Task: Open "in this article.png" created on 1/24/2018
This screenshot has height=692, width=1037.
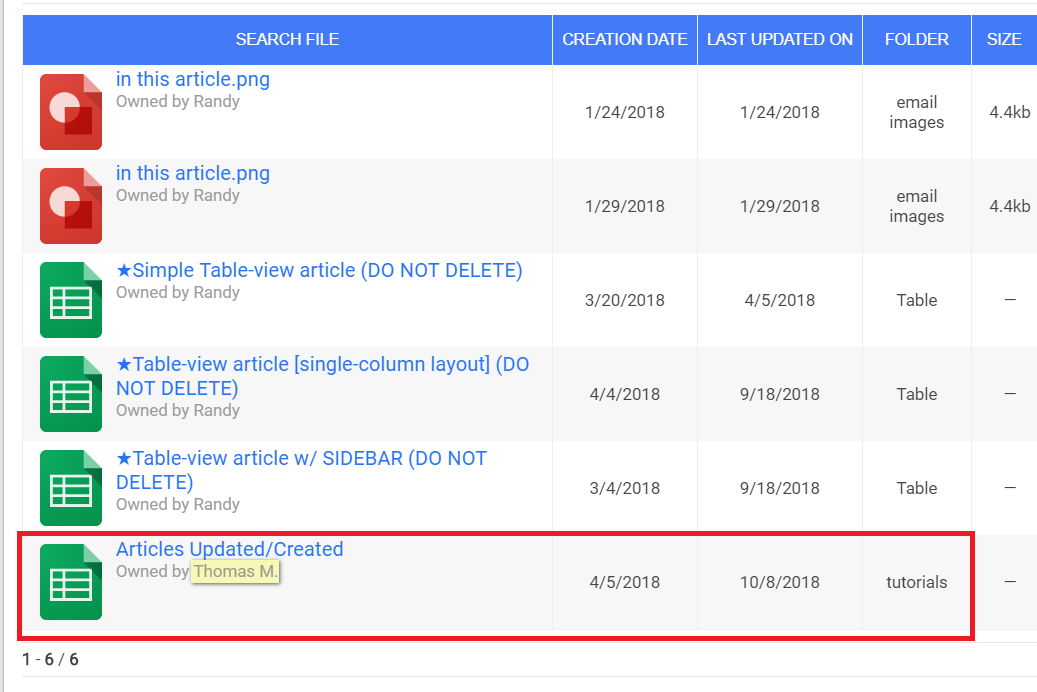Action: click(x=193, y=80)
